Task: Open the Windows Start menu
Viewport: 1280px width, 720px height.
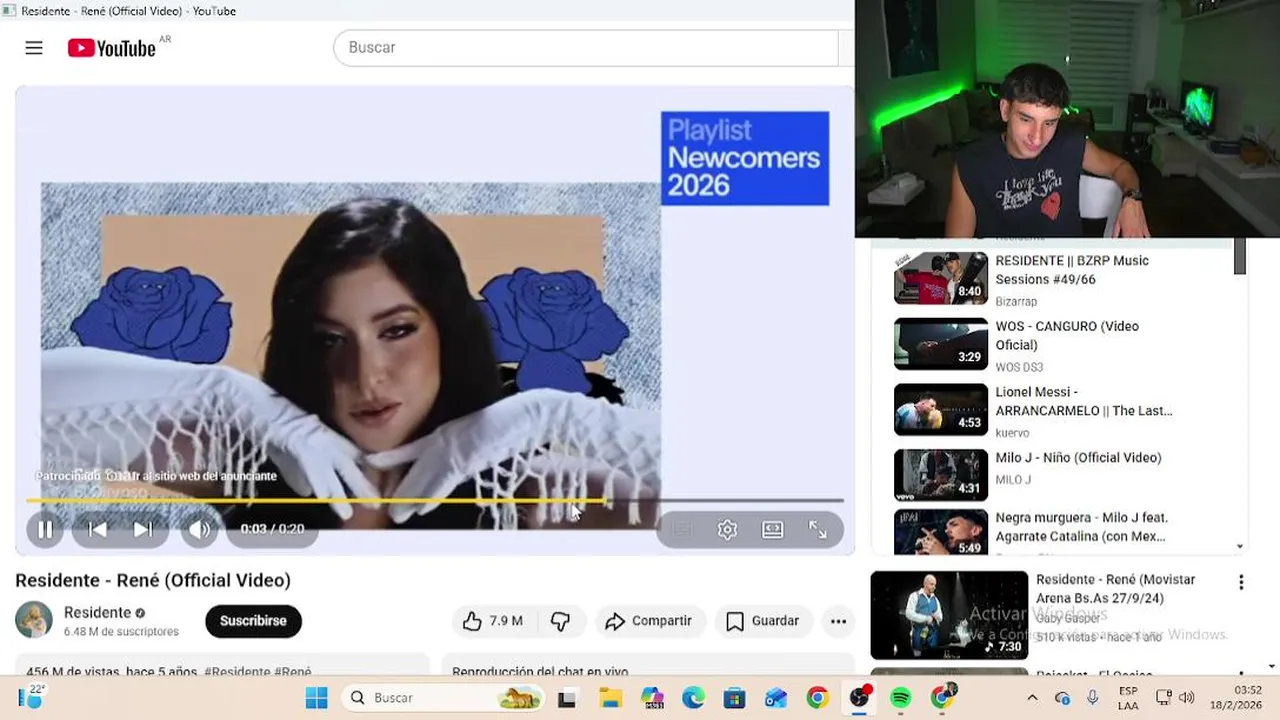Action: pos(316,697)
